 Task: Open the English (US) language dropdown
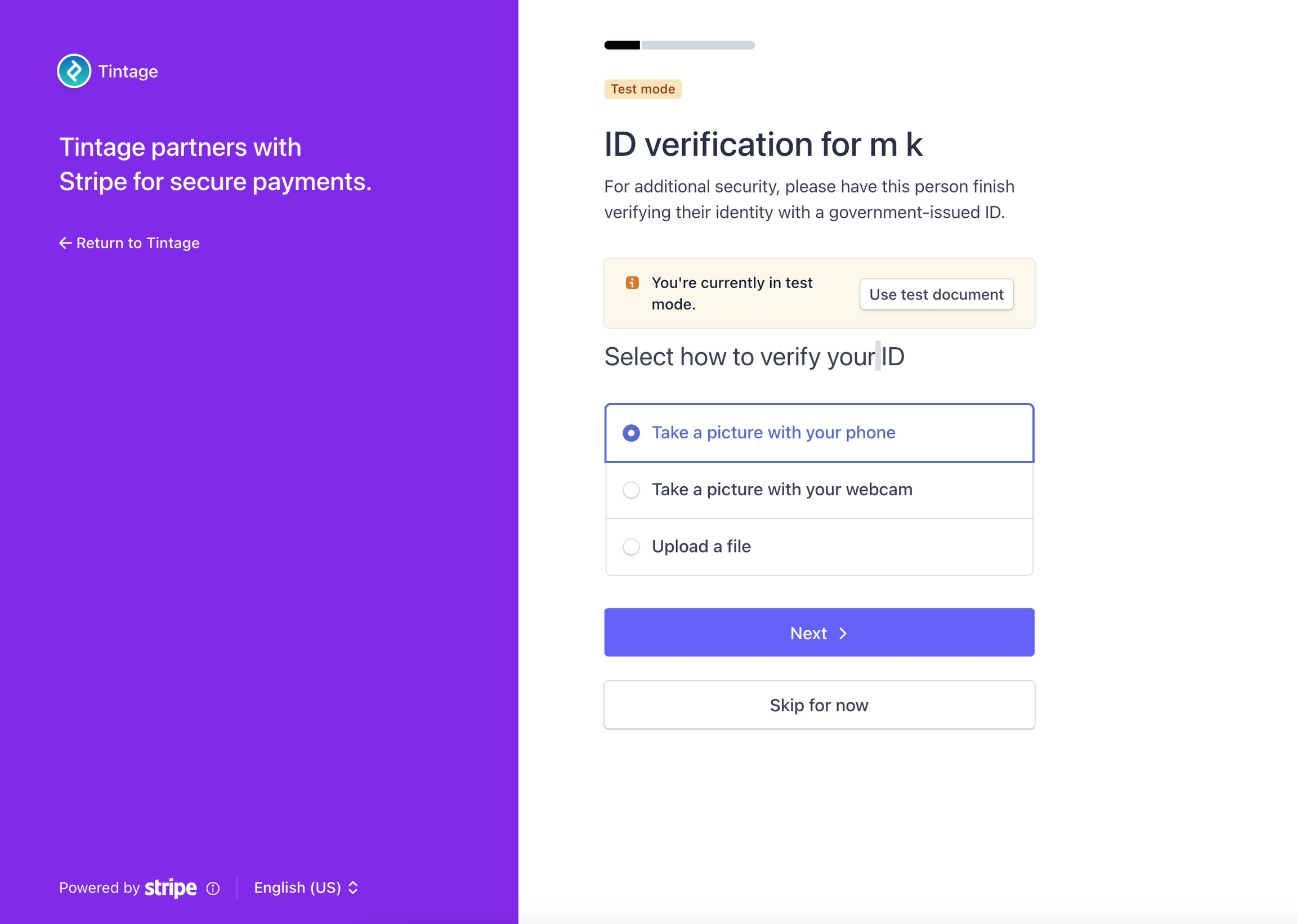click(297, 887)
